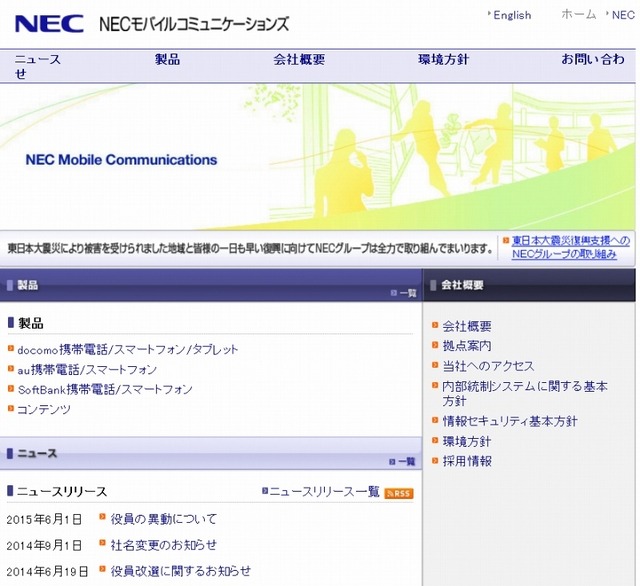The image size is (640, 586).
Task: Click the orange RSS feed icon
Action: click(399, 493)
